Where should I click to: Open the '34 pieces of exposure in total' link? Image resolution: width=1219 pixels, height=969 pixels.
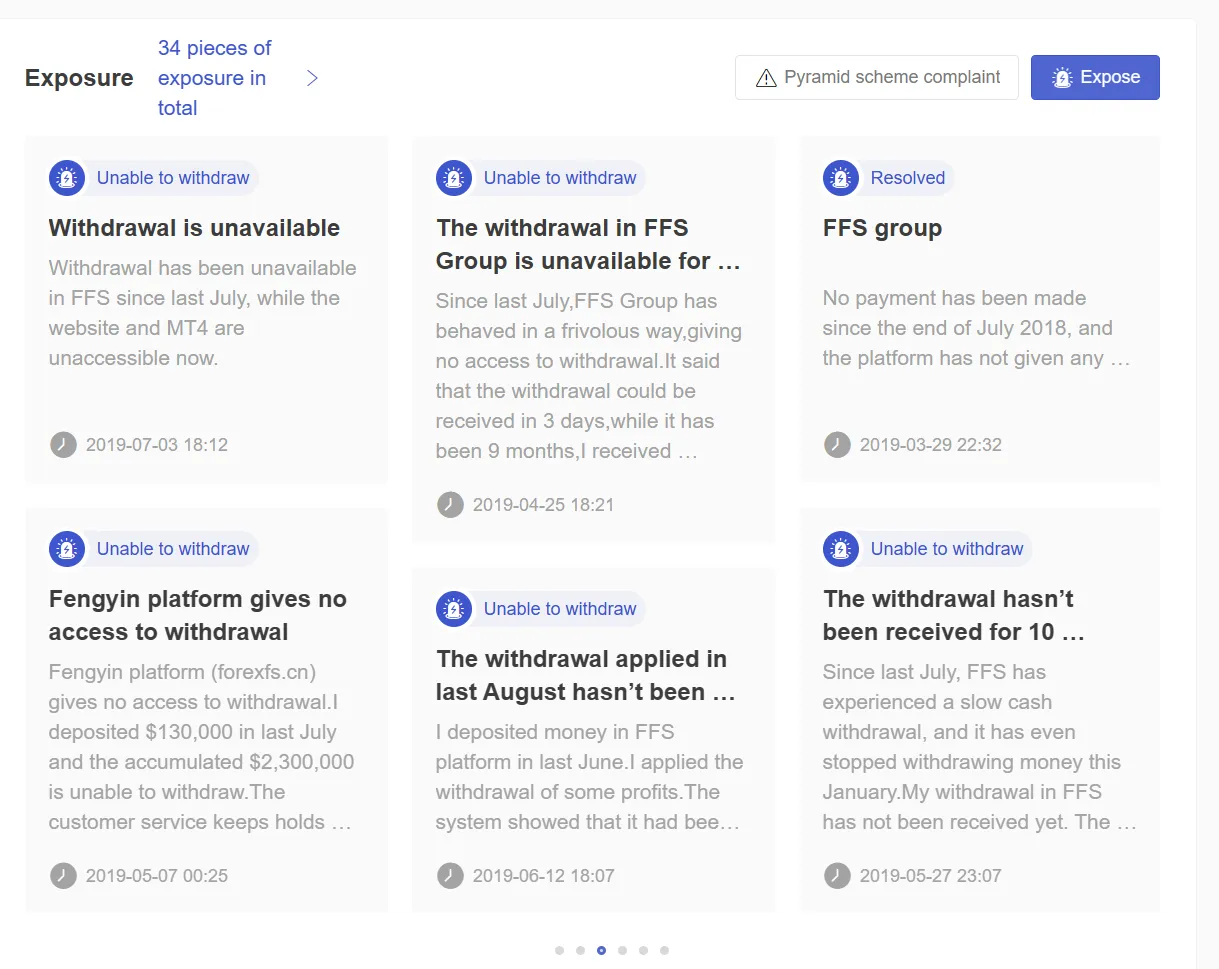click(215, 78)
